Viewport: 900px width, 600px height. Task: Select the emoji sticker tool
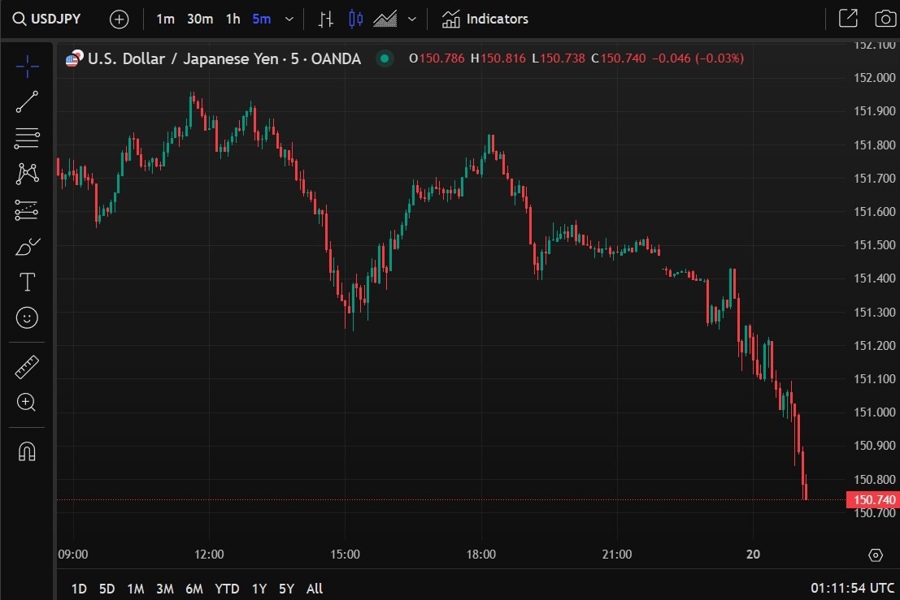pyautogui.click(x=26, y=318)
